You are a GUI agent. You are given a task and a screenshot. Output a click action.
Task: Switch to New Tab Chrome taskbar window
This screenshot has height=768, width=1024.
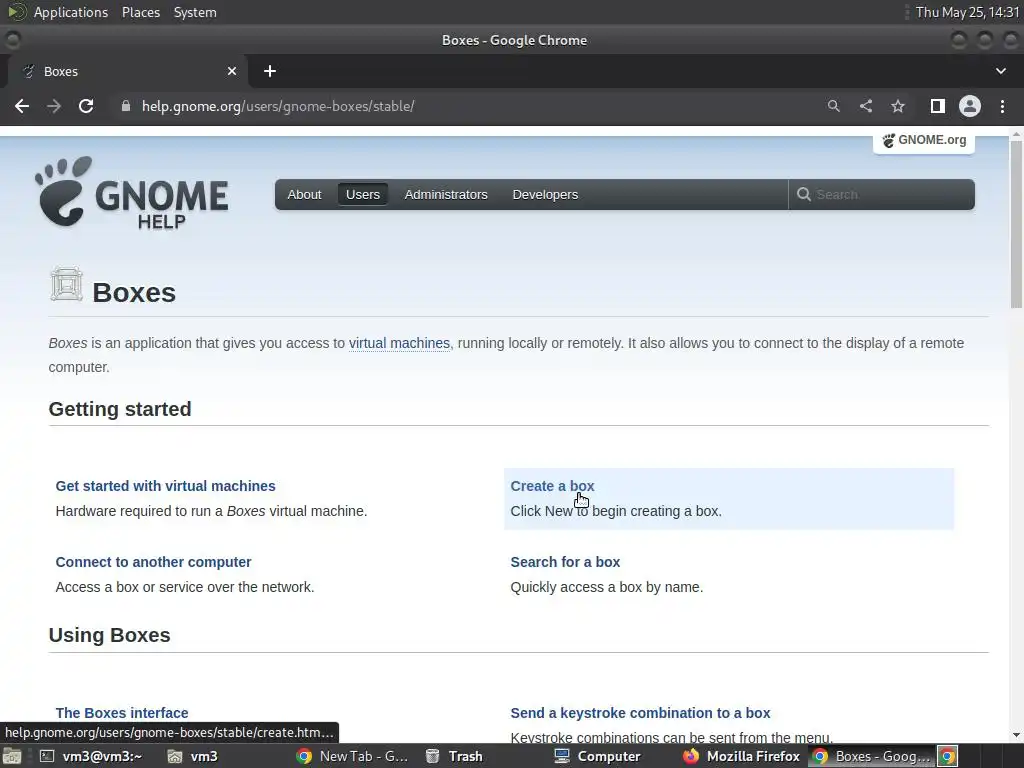(352, 756)
